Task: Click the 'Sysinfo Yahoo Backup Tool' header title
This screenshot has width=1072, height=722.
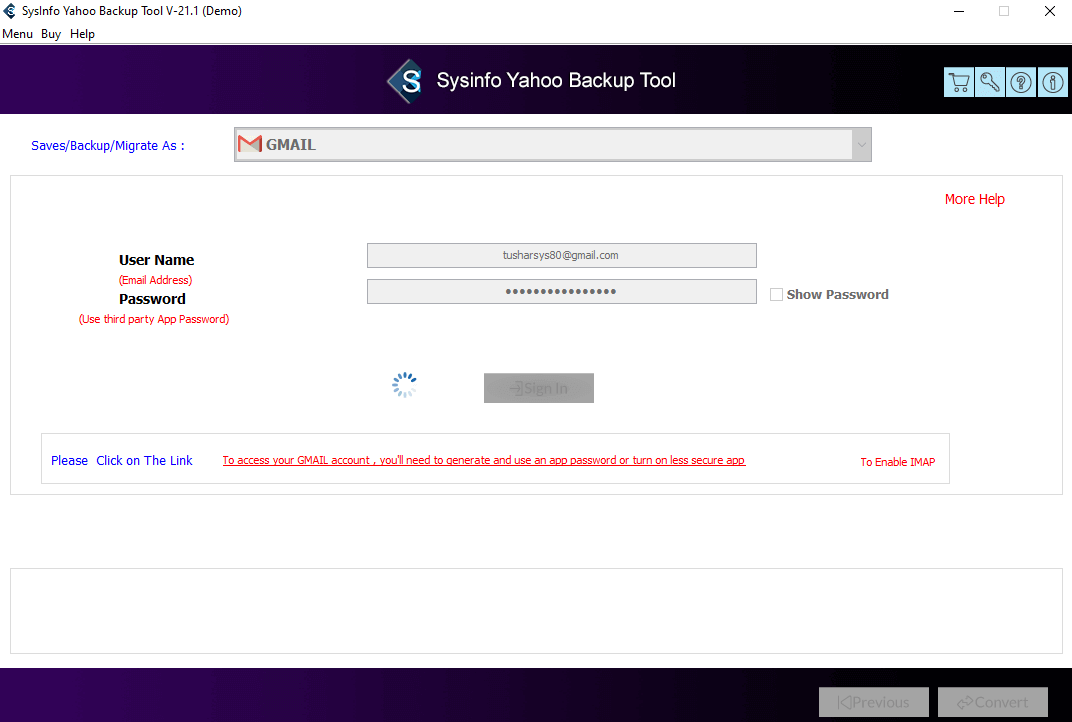Action: (x=556, y=81)
